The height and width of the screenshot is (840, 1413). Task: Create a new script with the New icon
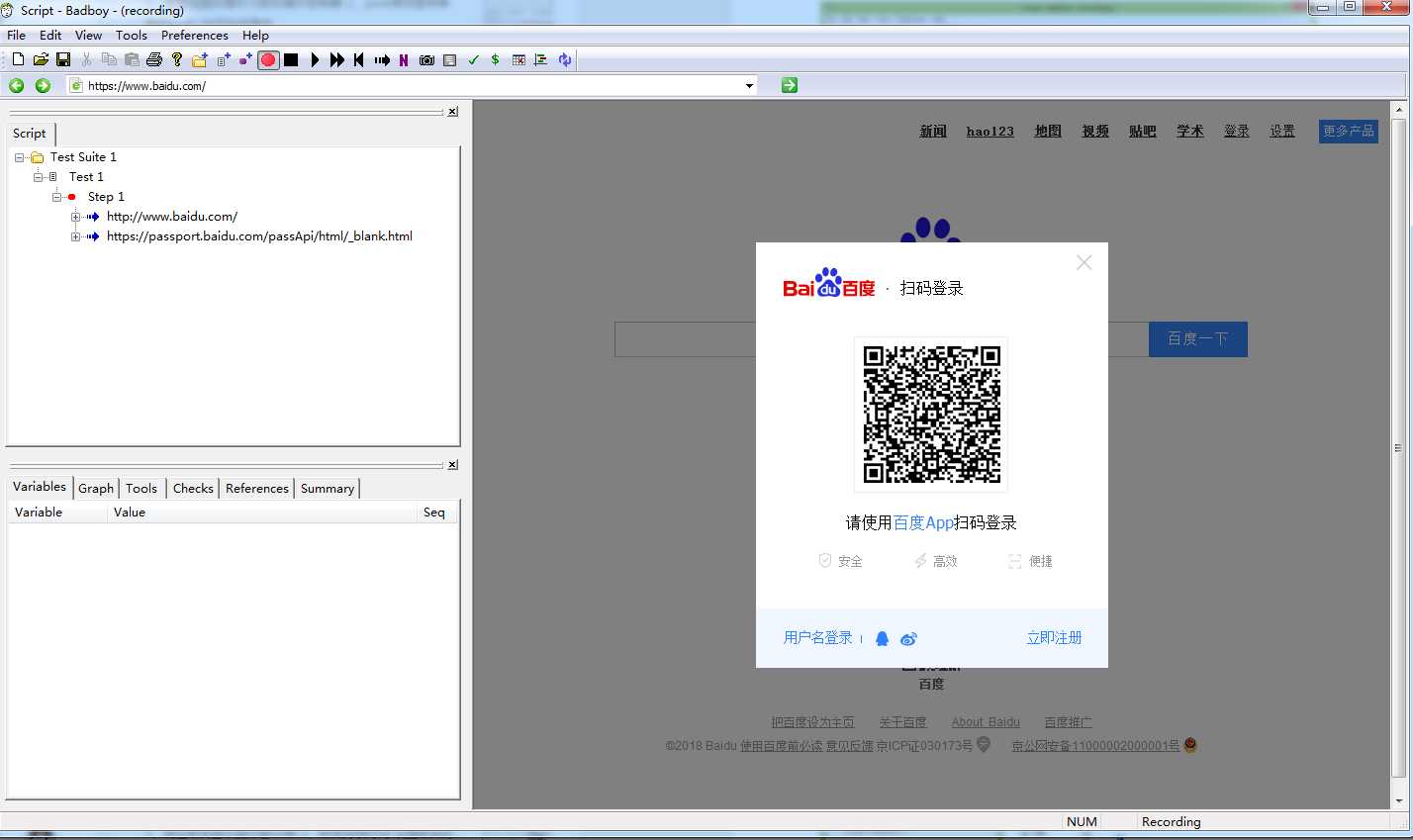pos(18,59)
